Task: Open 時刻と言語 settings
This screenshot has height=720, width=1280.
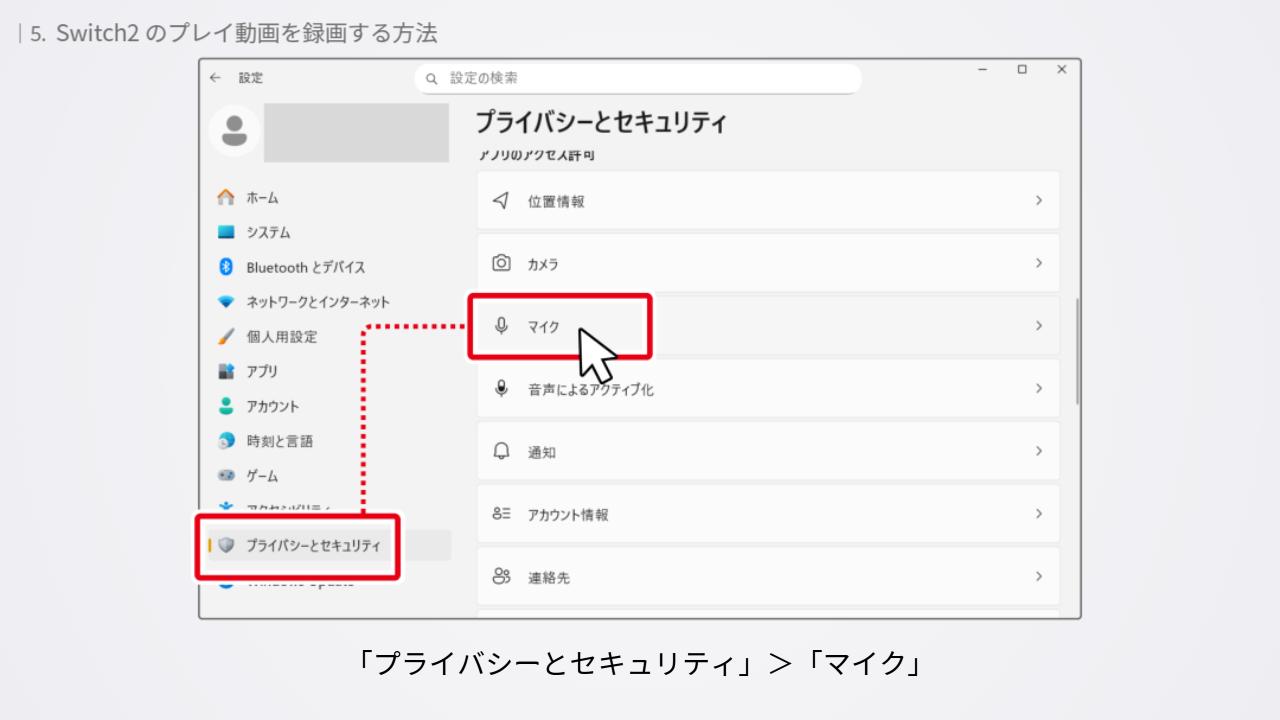Action: pyautogui.click(x=279, y=441)
